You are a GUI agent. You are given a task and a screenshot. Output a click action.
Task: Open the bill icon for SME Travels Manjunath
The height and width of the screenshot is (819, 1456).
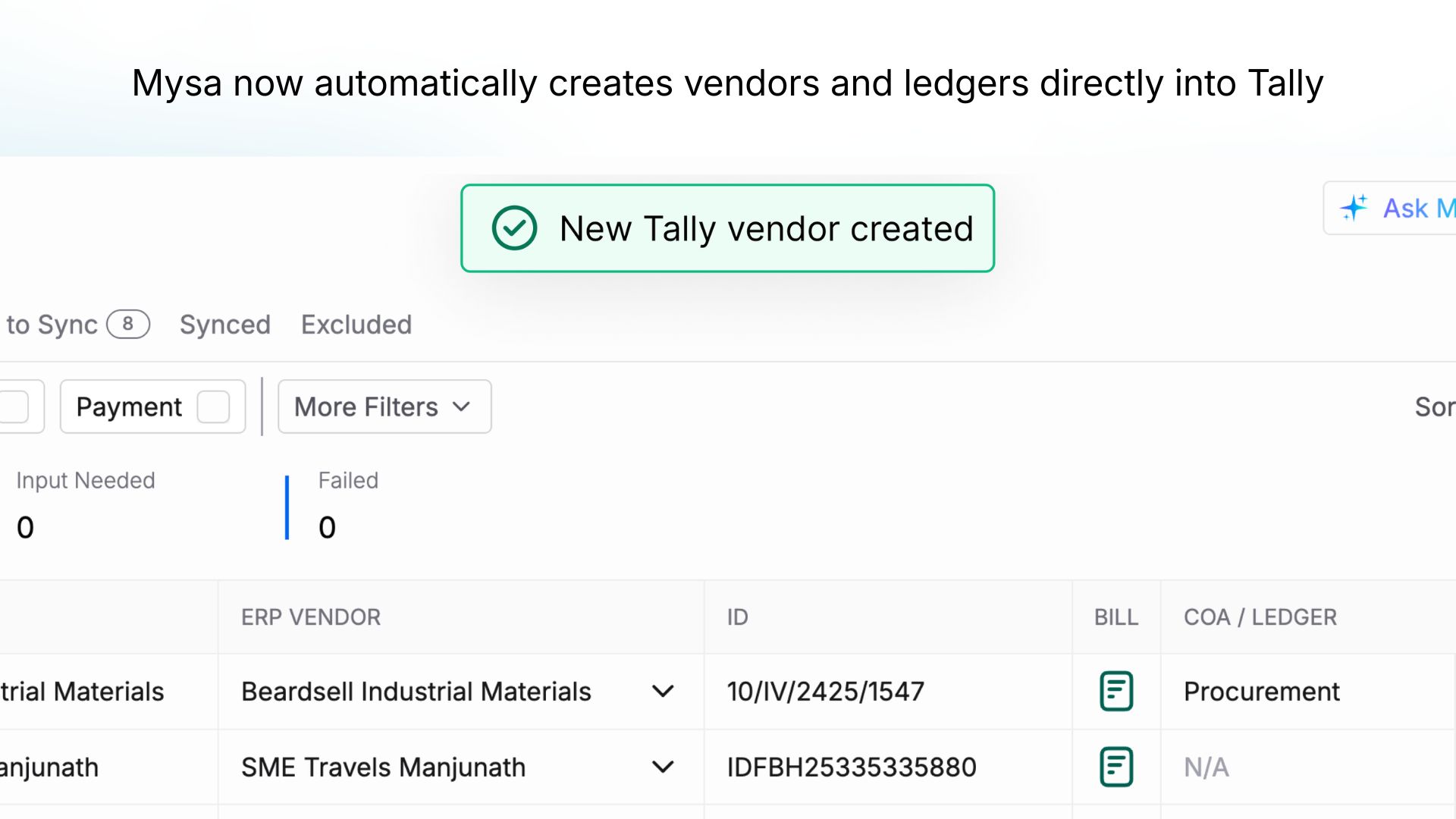tap(1116, 767)
